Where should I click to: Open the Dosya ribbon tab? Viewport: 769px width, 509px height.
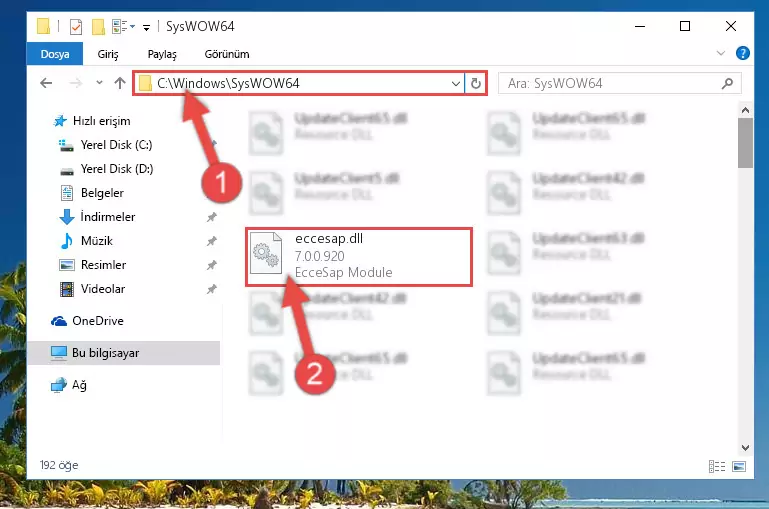[x=55, y=54]
